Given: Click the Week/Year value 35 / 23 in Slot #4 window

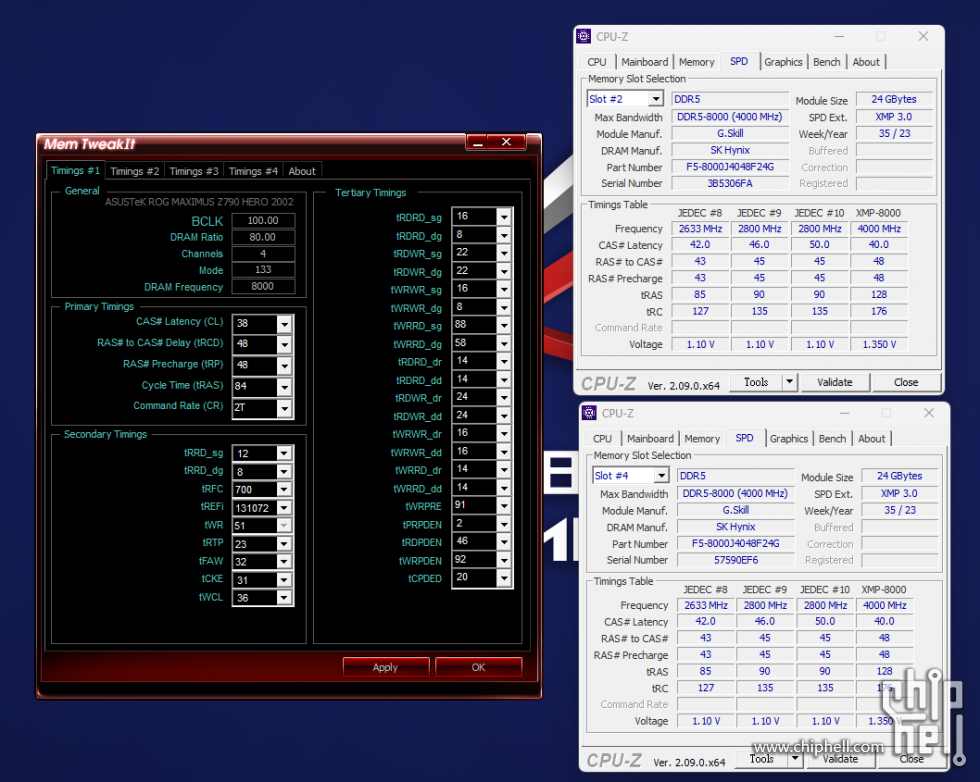Looking at the screenshot, I should click(900, 510).
